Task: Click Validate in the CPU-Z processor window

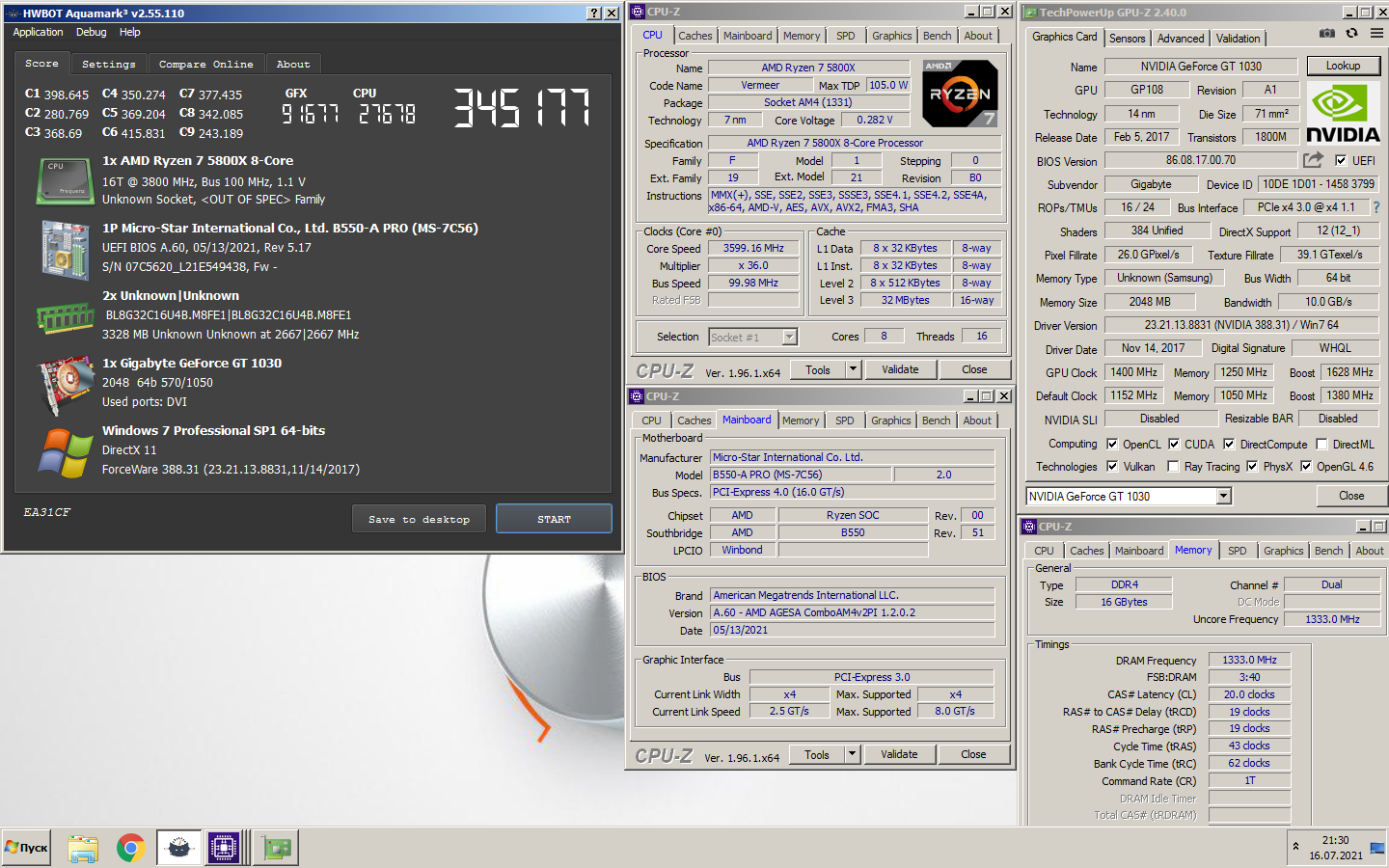Action: click(900, 369)
